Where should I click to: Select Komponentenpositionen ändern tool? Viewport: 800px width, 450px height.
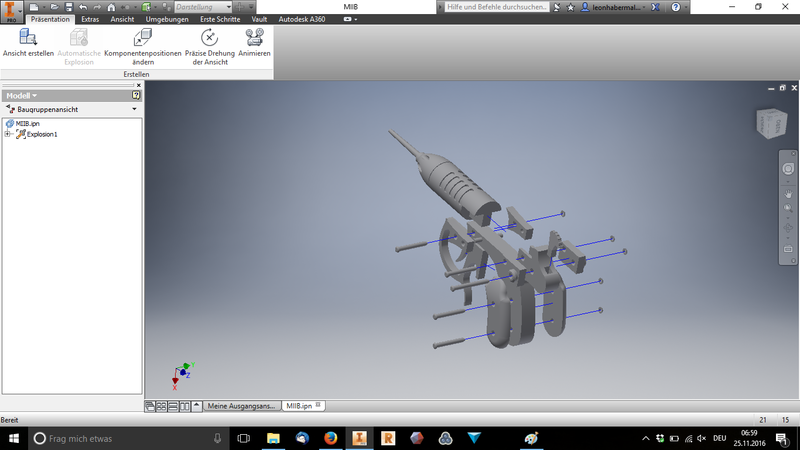pyautogui.click(x=142, y=45)
